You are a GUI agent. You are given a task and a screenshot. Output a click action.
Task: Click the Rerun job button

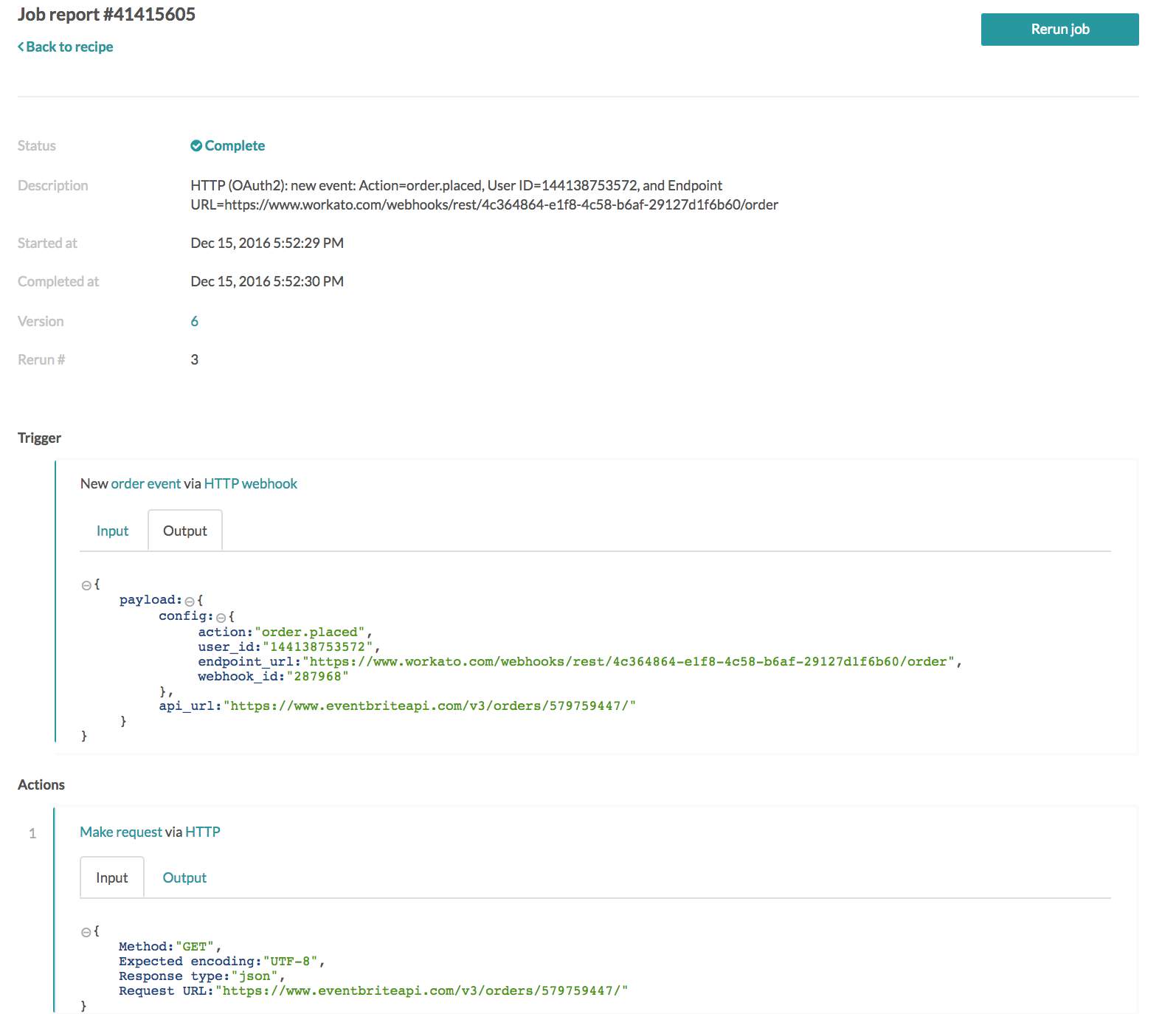point(1059,30)
